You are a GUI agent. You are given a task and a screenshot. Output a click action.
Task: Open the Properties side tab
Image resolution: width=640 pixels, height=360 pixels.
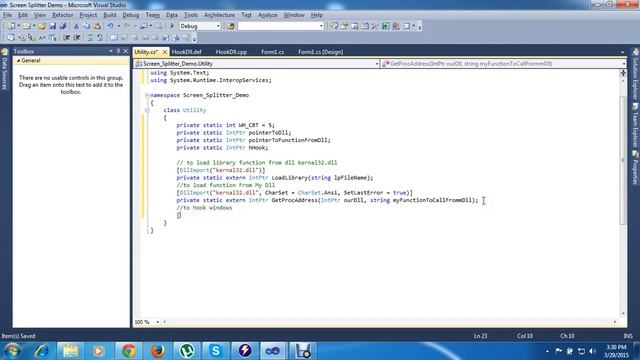coord(636,167)
